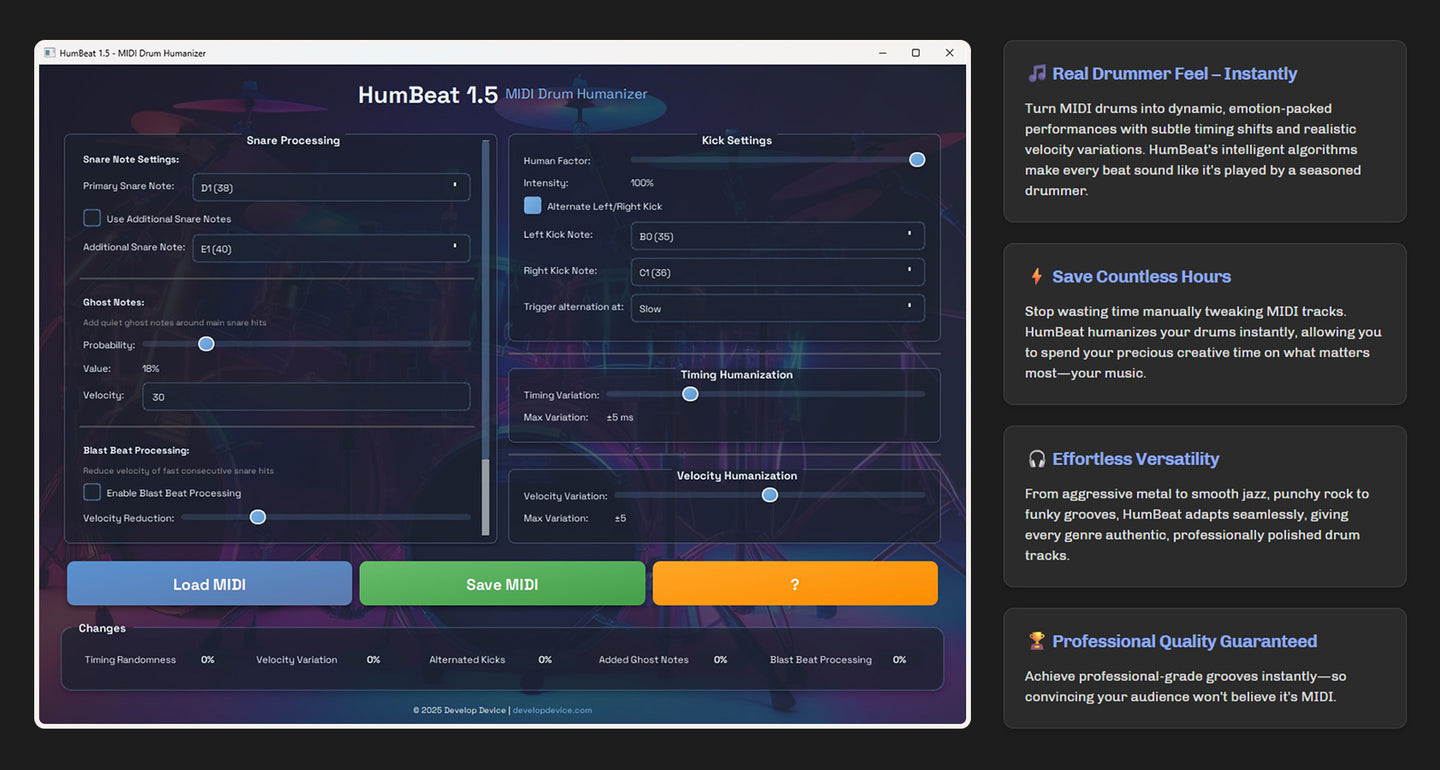
Task: Open the Additional Snare Note dropdown
Action: (x=331, y=248)
